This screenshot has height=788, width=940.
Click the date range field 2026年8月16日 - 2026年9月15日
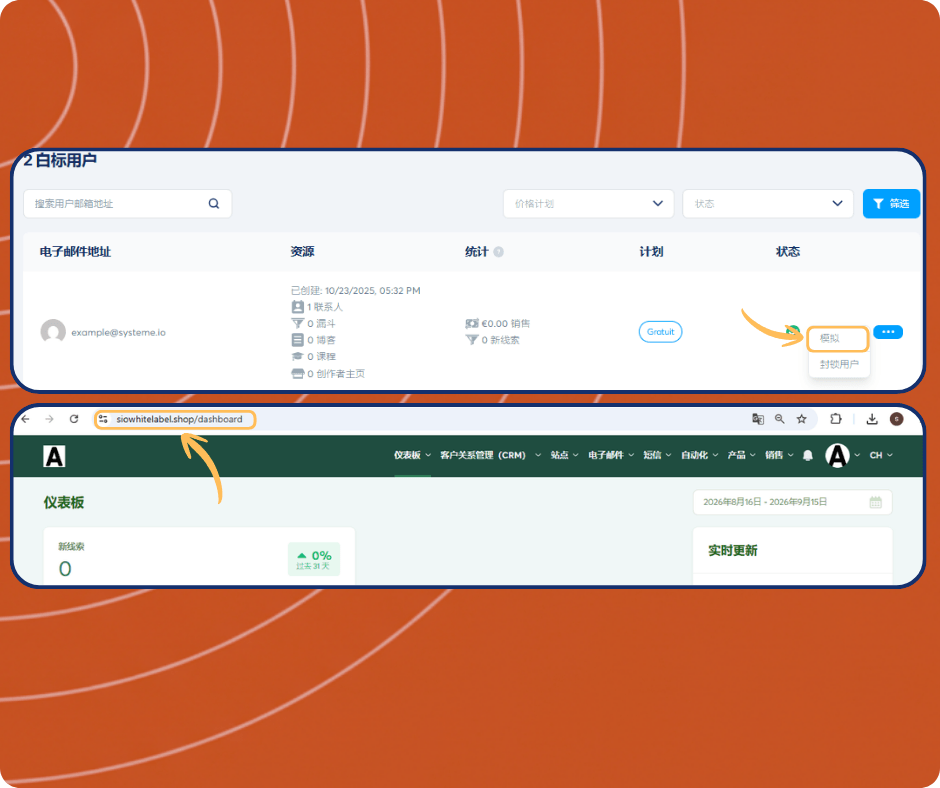point(792,502)
